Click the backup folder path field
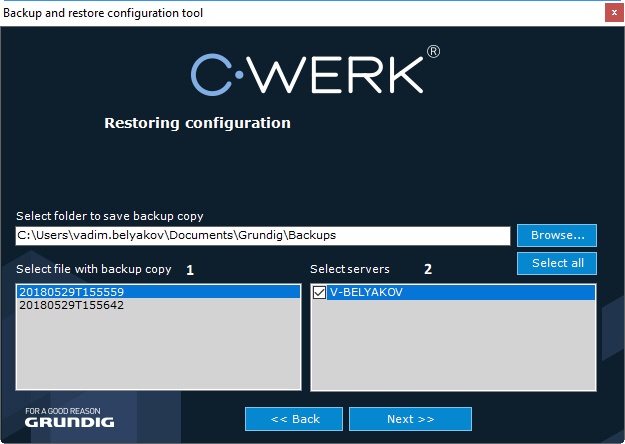Image resolution: width=625 pixels, height=444 pixels. 263,235
